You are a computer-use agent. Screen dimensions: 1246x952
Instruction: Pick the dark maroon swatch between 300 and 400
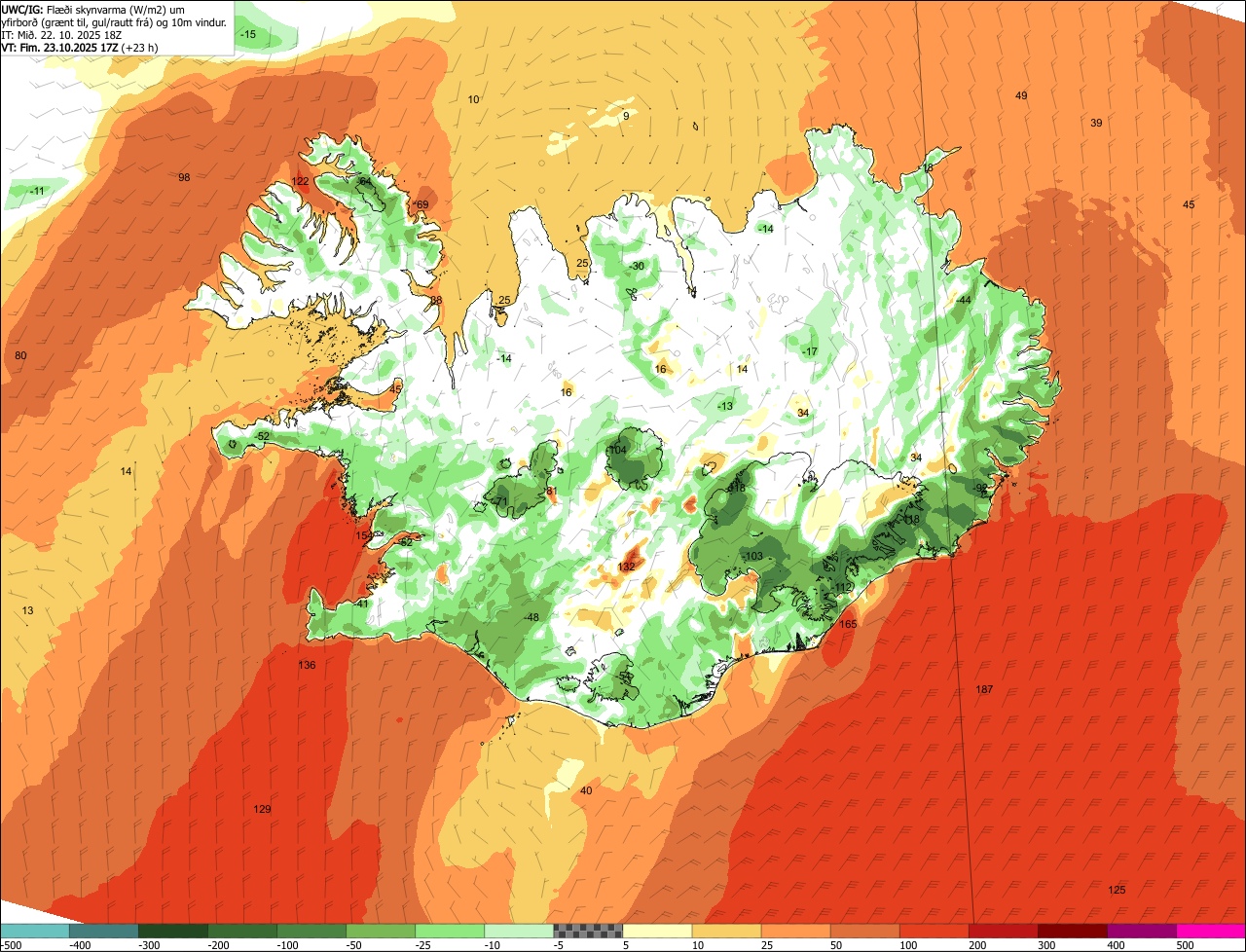pyautogui.click(x=1071, y=931)
